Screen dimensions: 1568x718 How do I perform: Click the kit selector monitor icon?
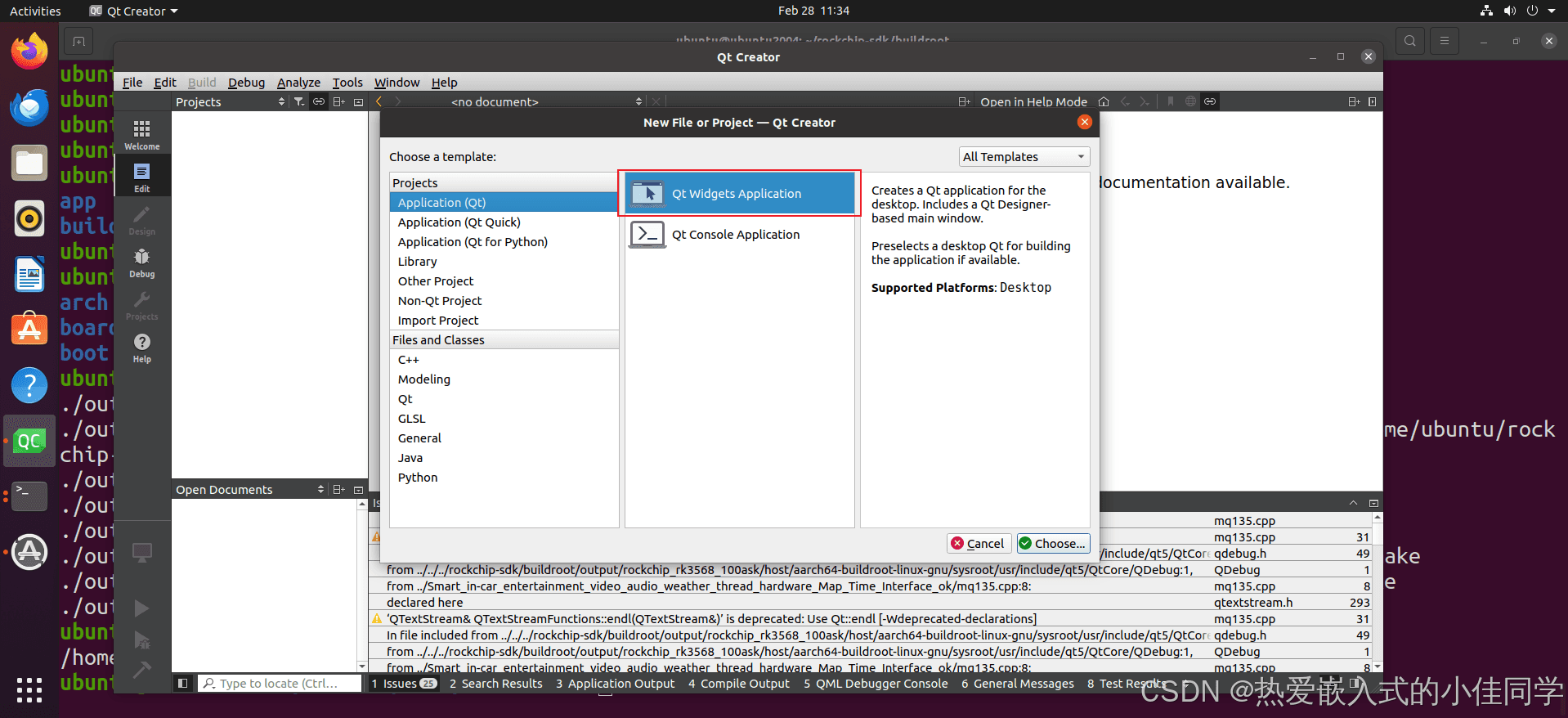click(142, 553)
